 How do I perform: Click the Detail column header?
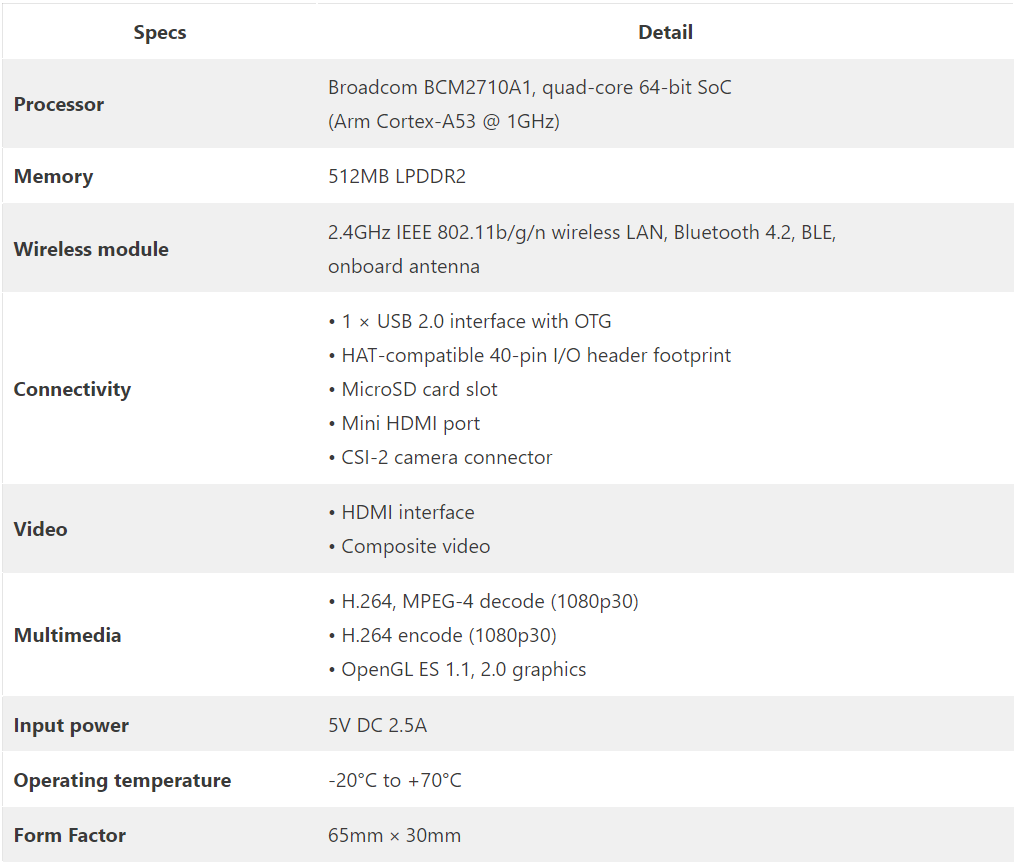[665, 32]
